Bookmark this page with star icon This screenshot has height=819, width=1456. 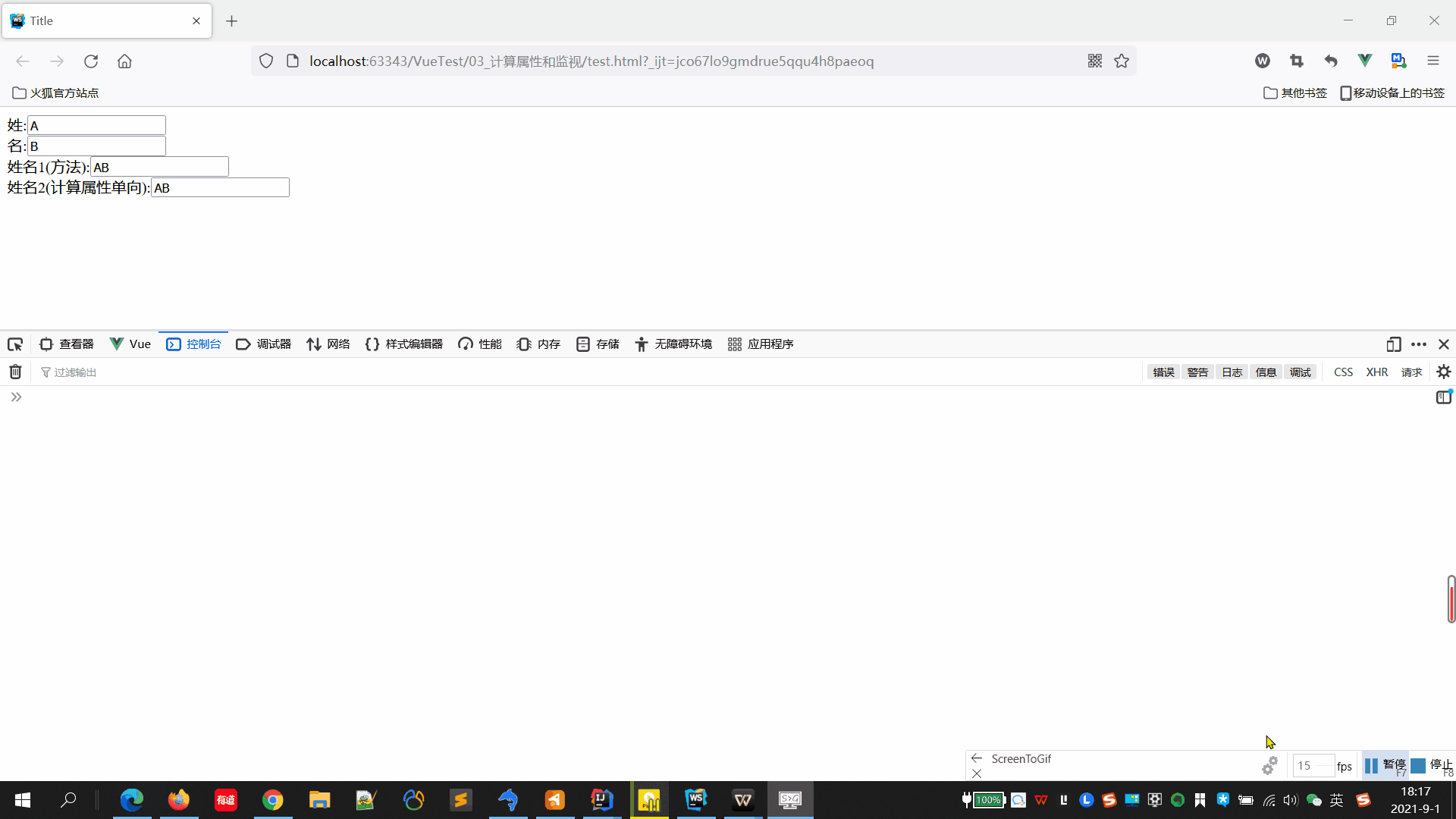click(x=1122, y=61)
